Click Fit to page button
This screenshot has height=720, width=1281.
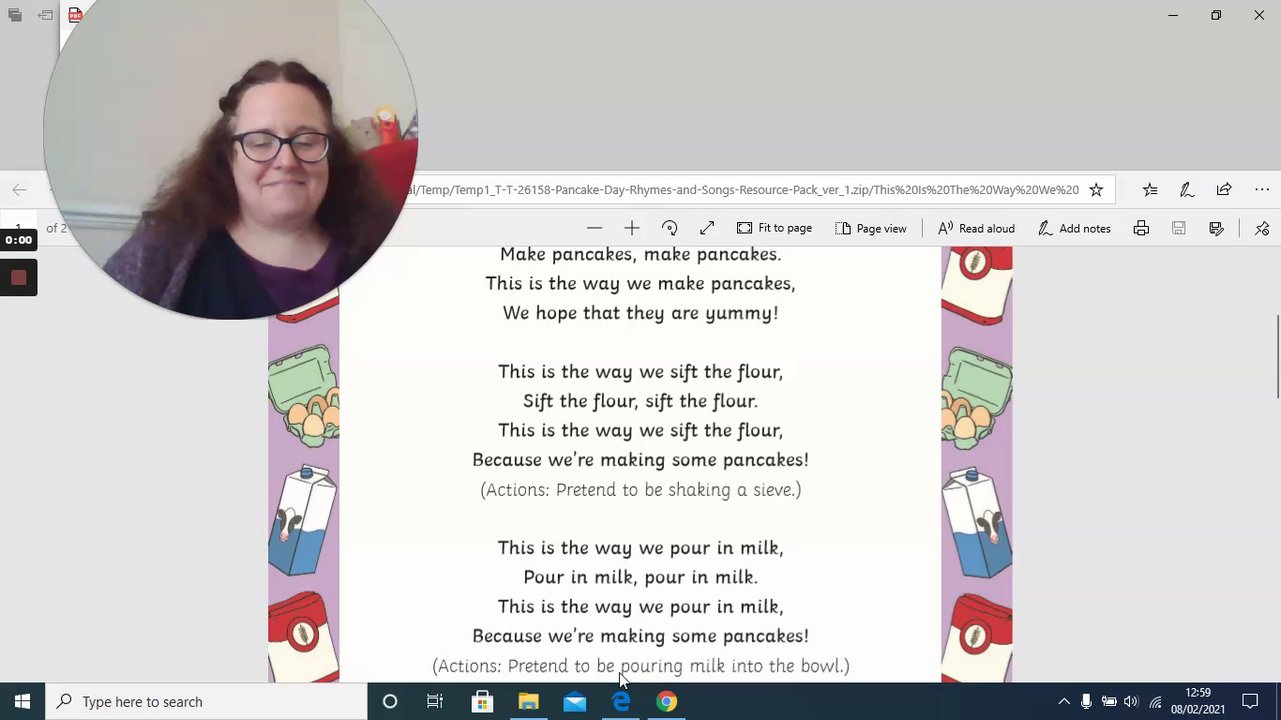(x=774, y=228)
